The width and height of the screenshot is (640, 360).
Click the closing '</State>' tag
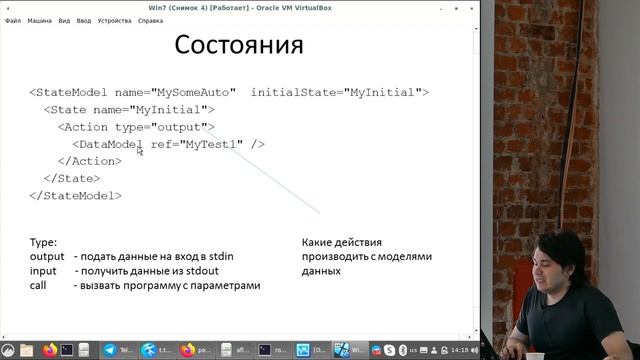point(72,179)
